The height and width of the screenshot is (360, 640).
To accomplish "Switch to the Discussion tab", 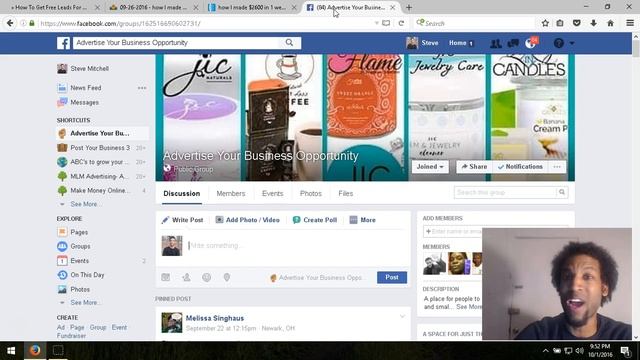I will coord(182,193).
